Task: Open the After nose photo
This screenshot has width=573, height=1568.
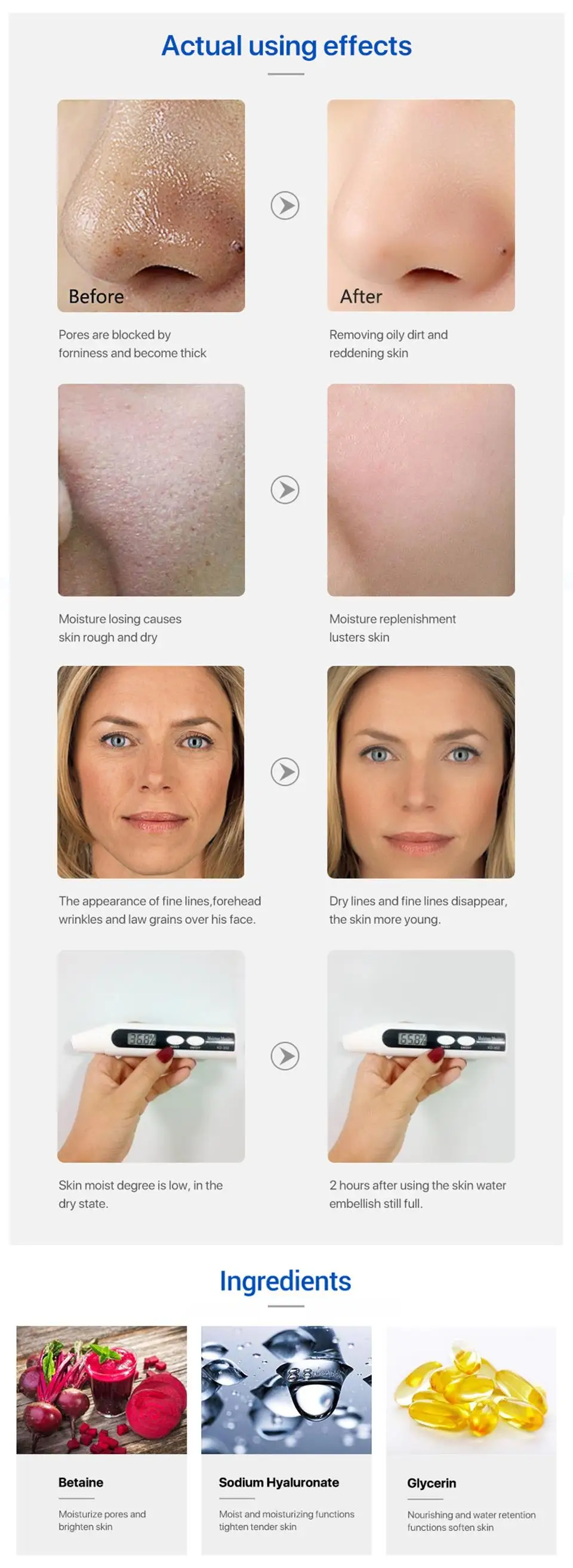Action: [x=421, y=206]
